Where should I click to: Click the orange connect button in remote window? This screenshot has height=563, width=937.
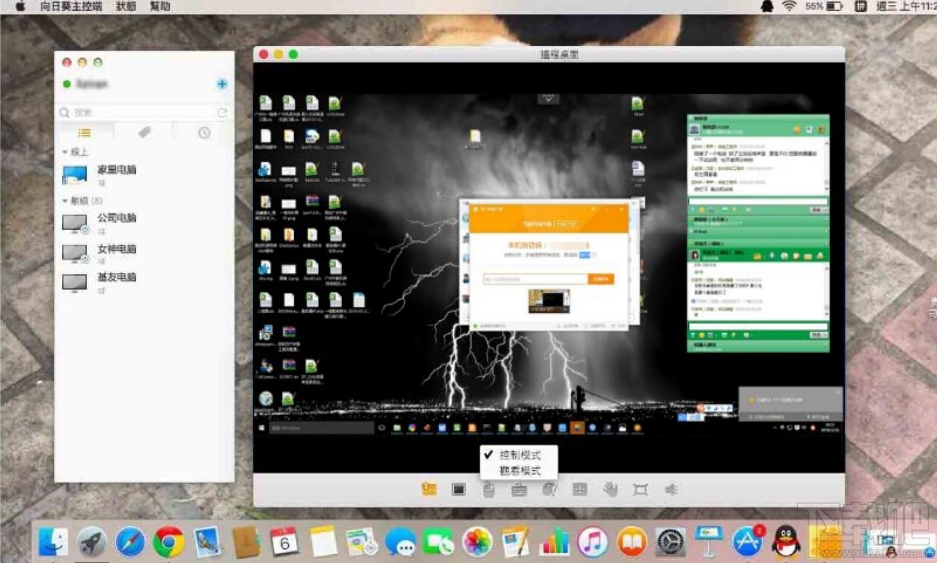click(601, 279)
